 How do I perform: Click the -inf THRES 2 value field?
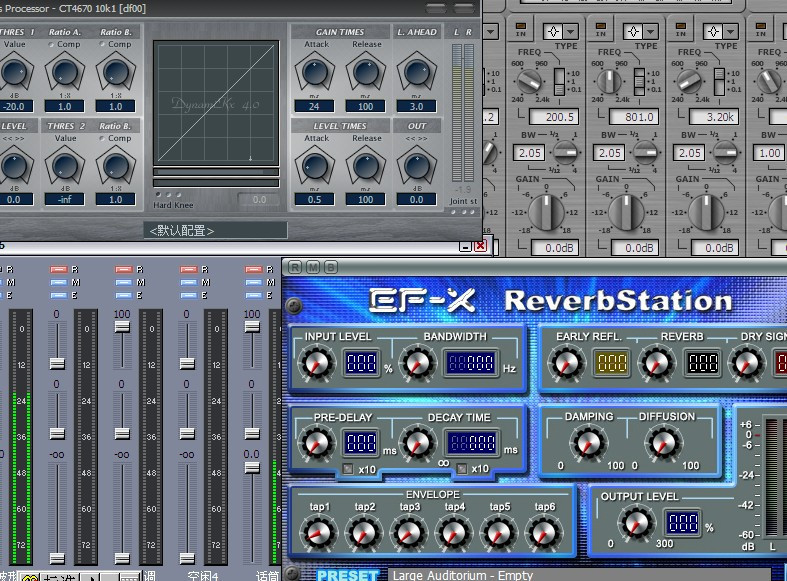pyautogui.click(x=65, y=199)
